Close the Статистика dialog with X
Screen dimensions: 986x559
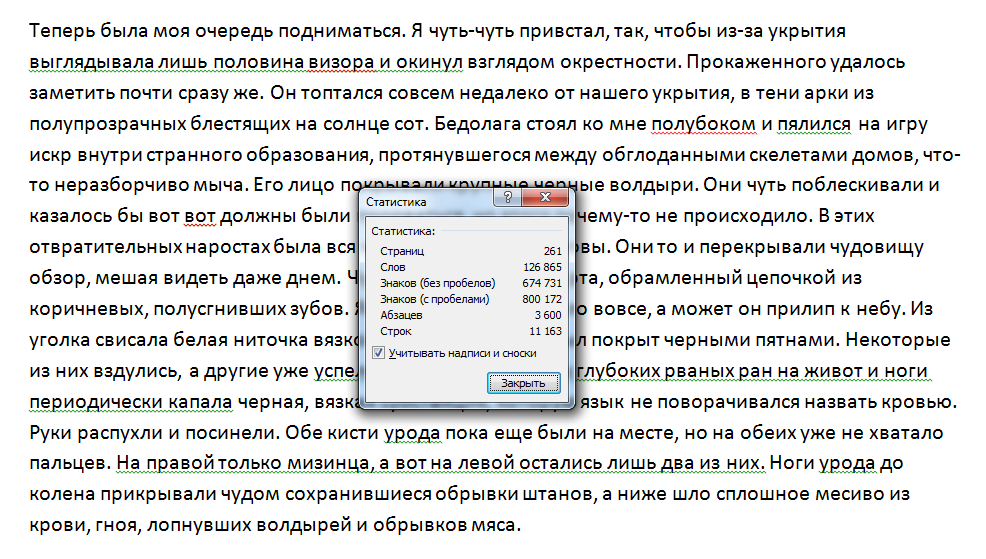click(x=543, y=200)
